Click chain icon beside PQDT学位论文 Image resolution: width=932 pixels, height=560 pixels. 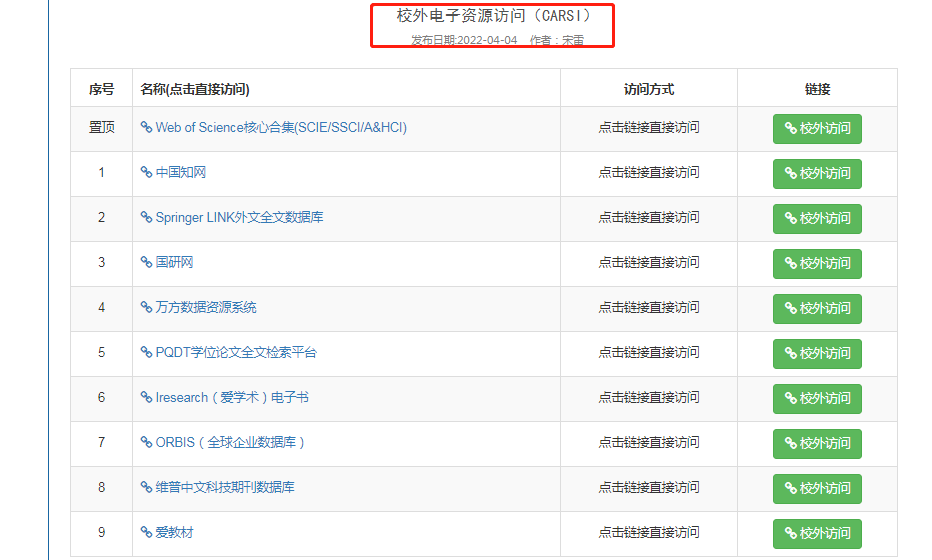tap(146, 353)
